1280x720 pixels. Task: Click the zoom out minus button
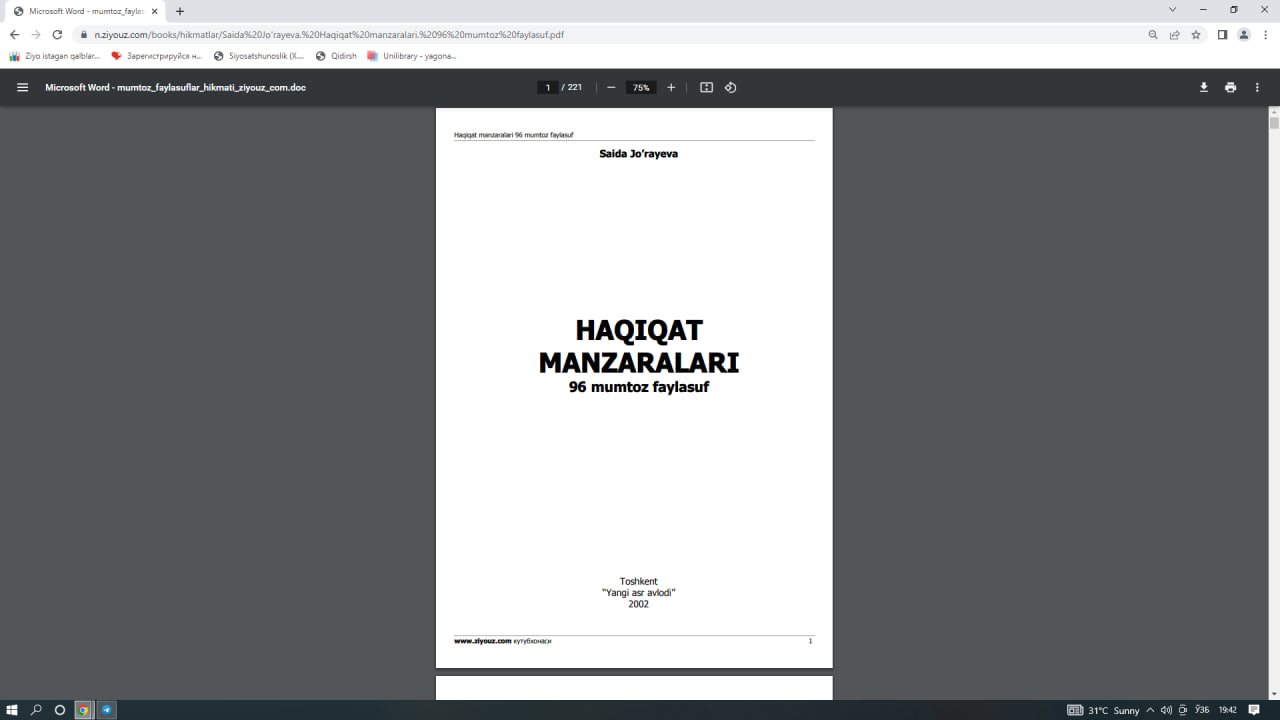point(611,88)
